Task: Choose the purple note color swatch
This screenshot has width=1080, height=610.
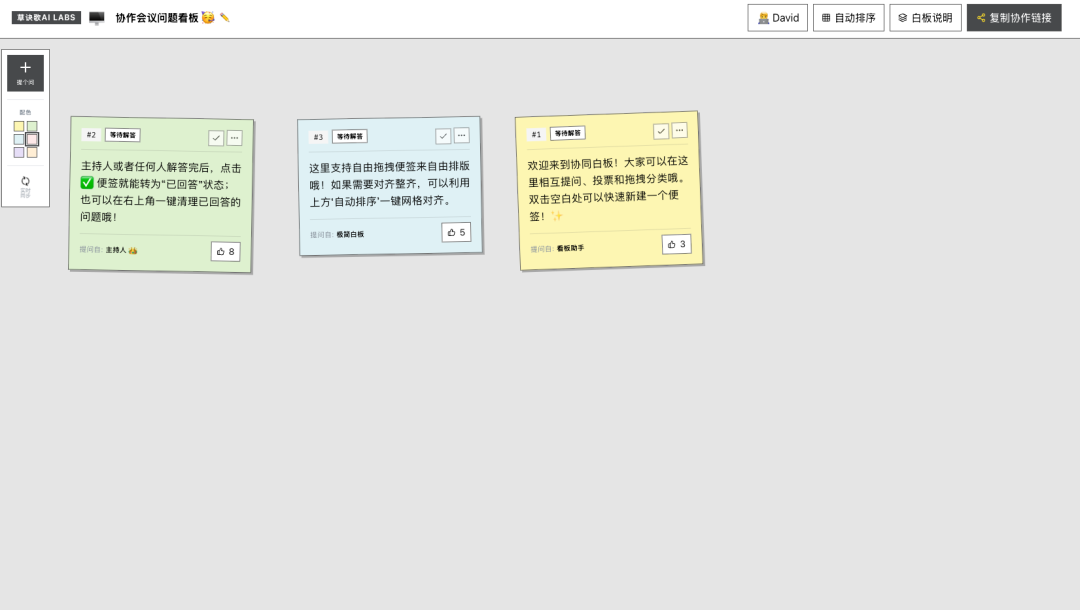Action: pyautogui.click(x=19, y=152)
